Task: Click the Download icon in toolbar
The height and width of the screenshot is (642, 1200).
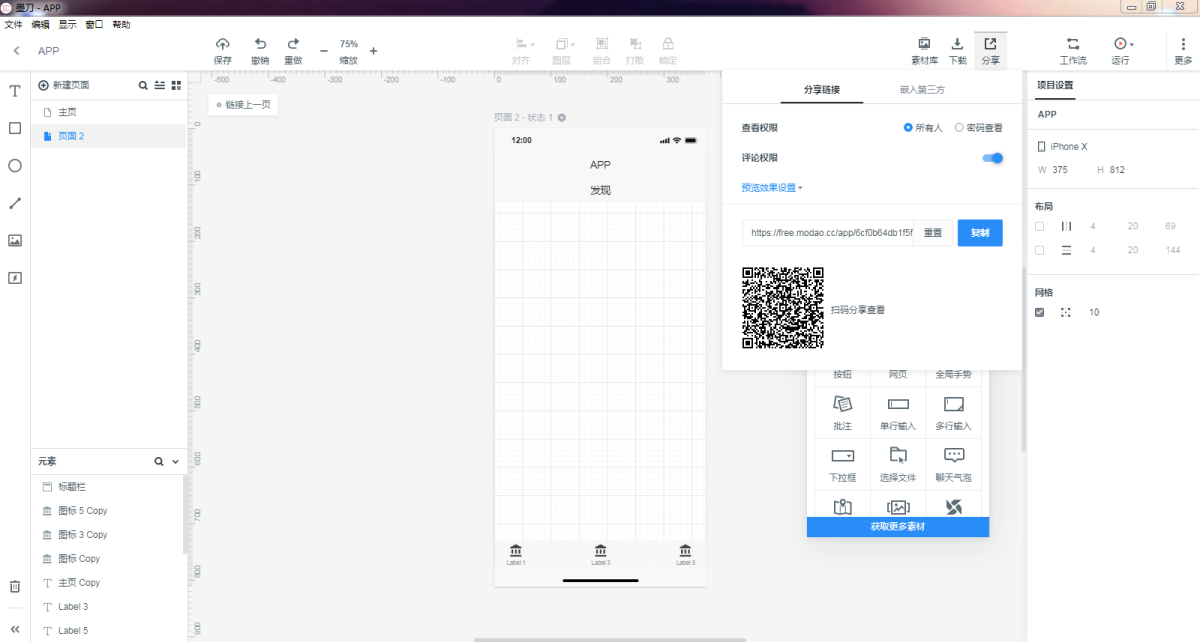Action: pyautogui.click(x=957, y=44)
